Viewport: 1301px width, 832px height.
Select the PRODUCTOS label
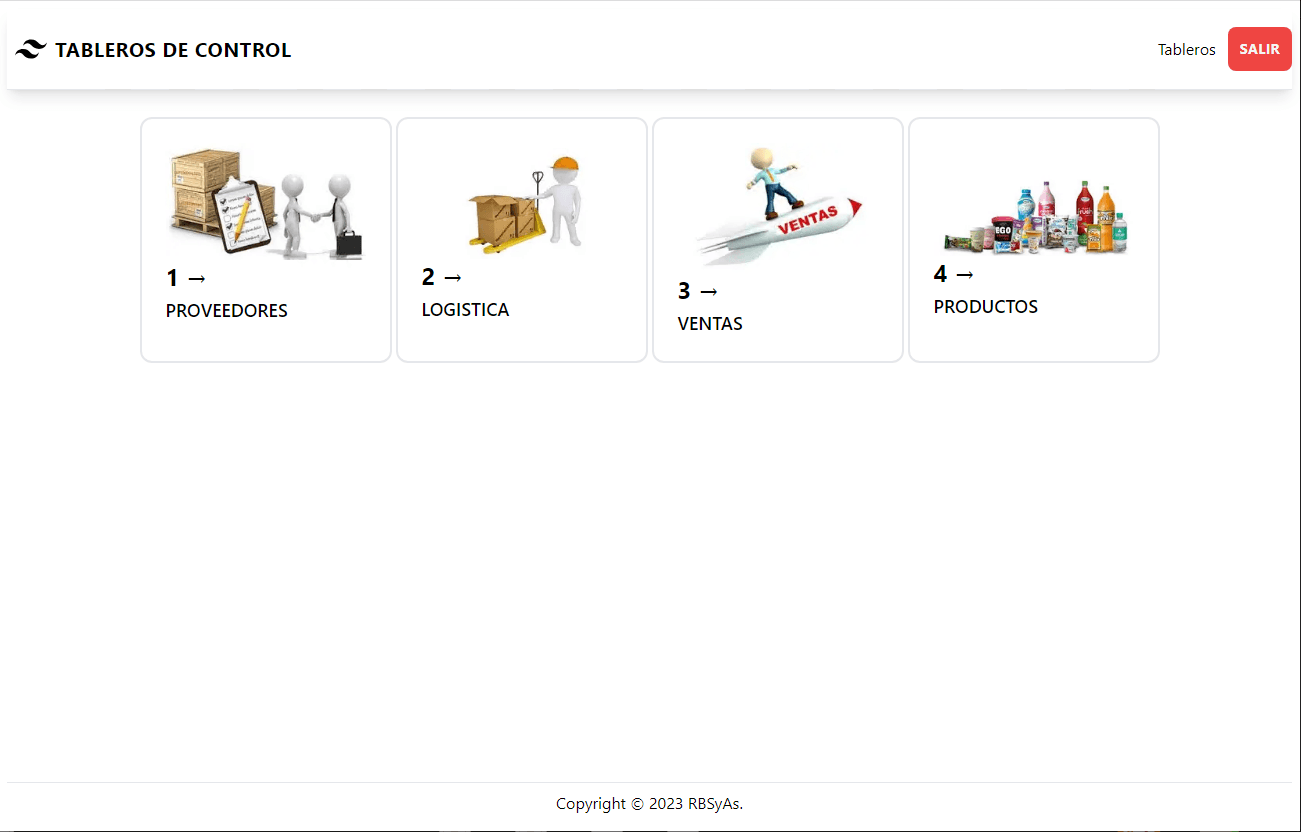point(986,307)
